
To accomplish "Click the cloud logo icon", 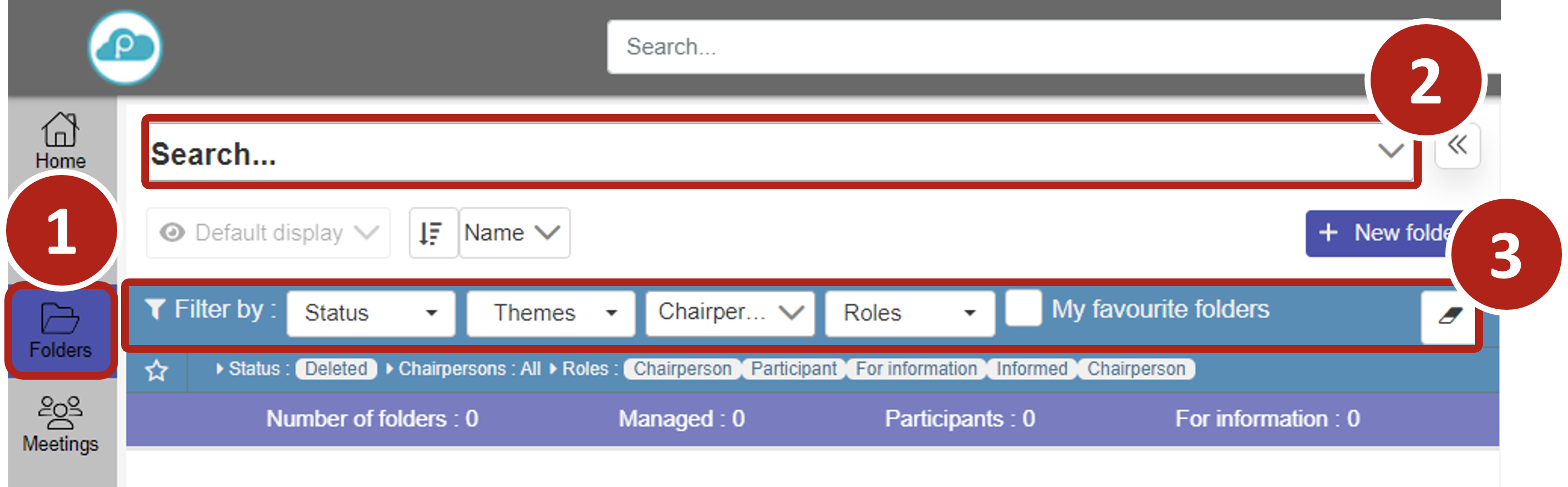I will click(125, 47).
